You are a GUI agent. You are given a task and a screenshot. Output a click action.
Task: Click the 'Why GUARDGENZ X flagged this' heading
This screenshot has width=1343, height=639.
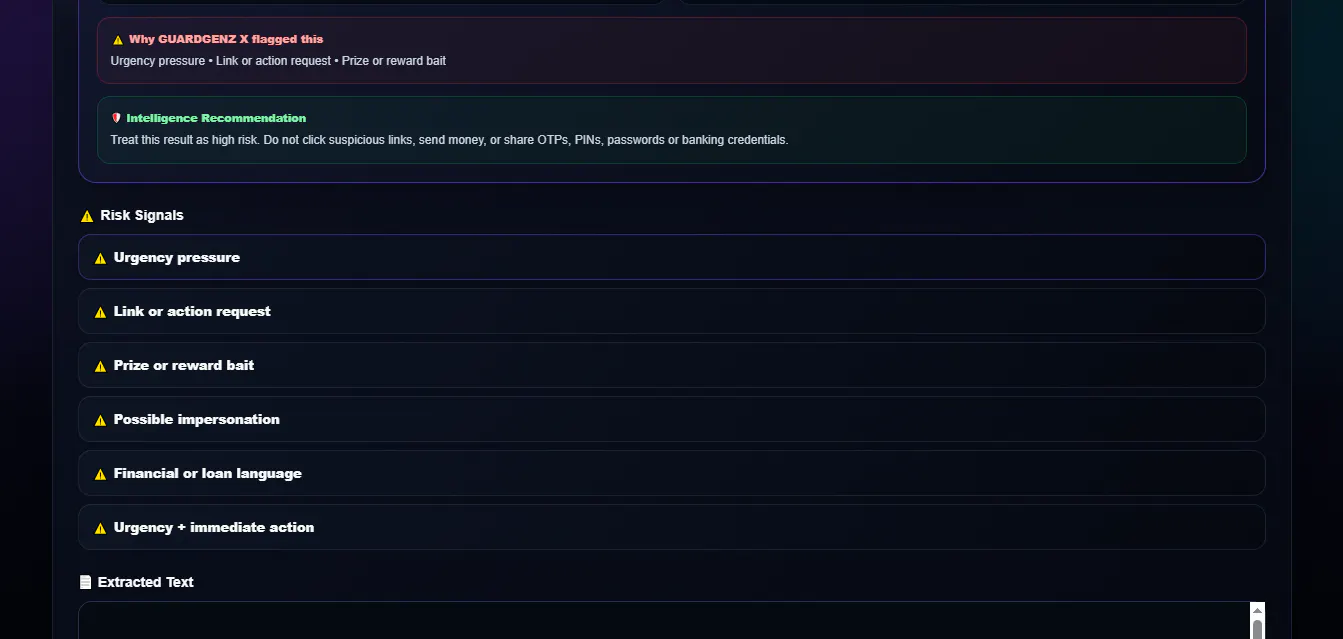pyautogui.click(x=226, y=40)
